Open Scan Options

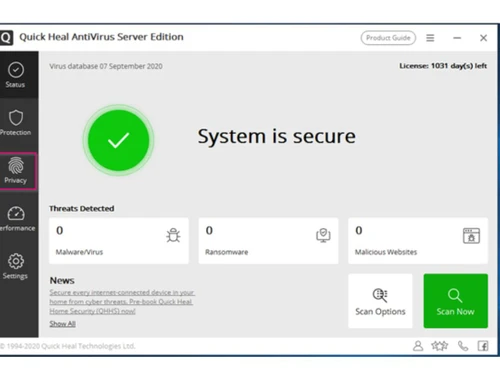pyautogui.click(x=380, y=301)
